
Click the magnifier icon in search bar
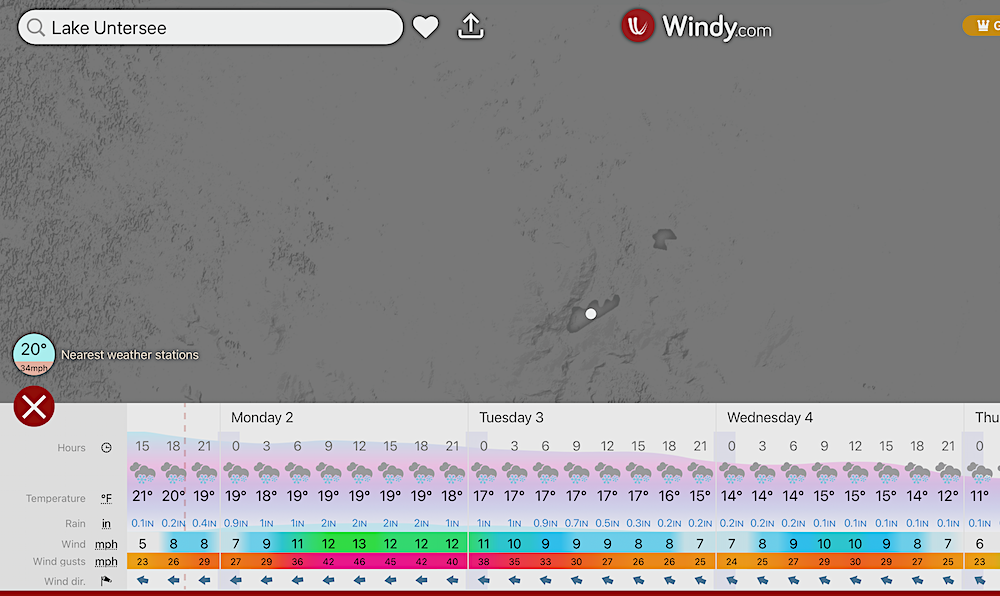point(36,28)
